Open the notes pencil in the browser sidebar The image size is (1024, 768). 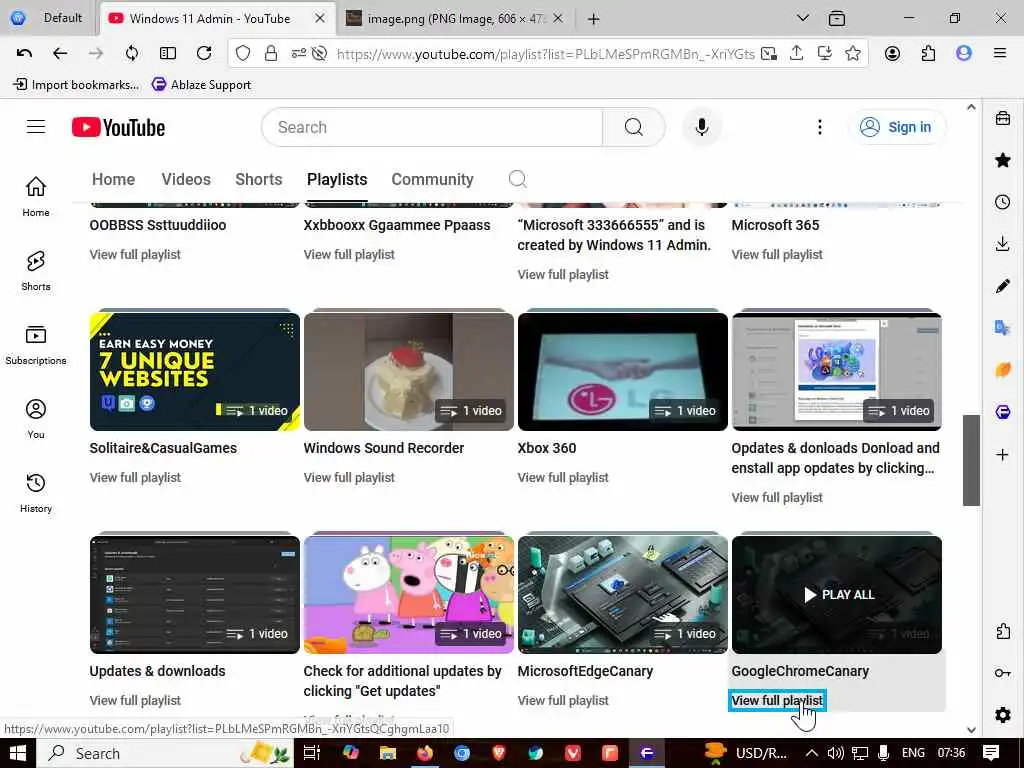[x=1003, y=286]
